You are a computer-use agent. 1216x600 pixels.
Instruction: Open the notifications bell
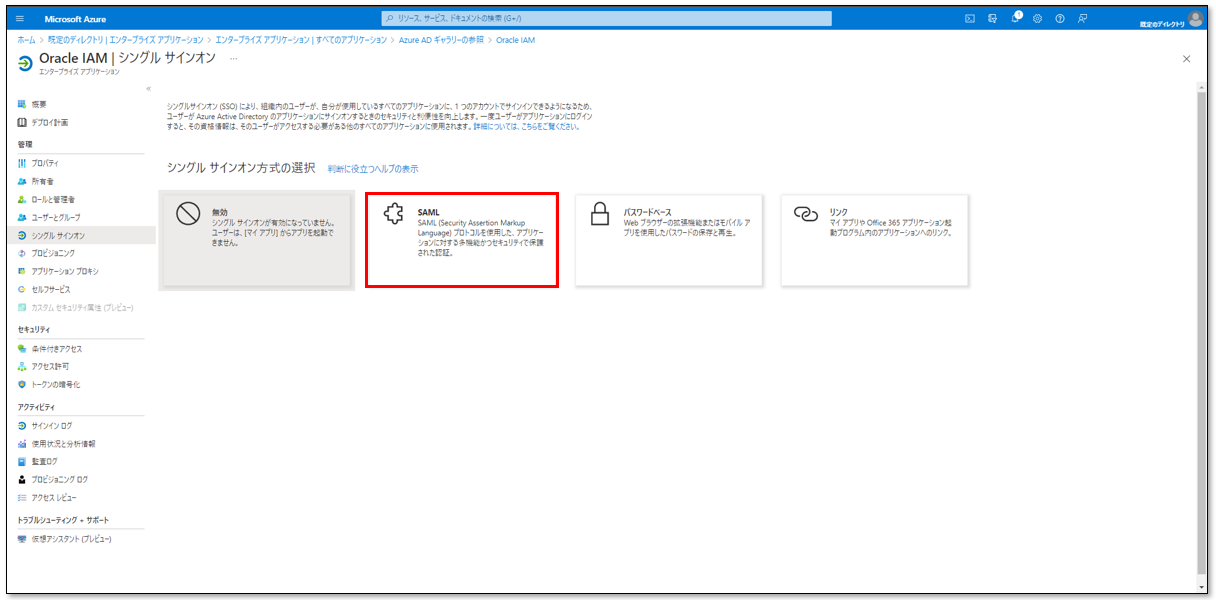click(1015, 19)
